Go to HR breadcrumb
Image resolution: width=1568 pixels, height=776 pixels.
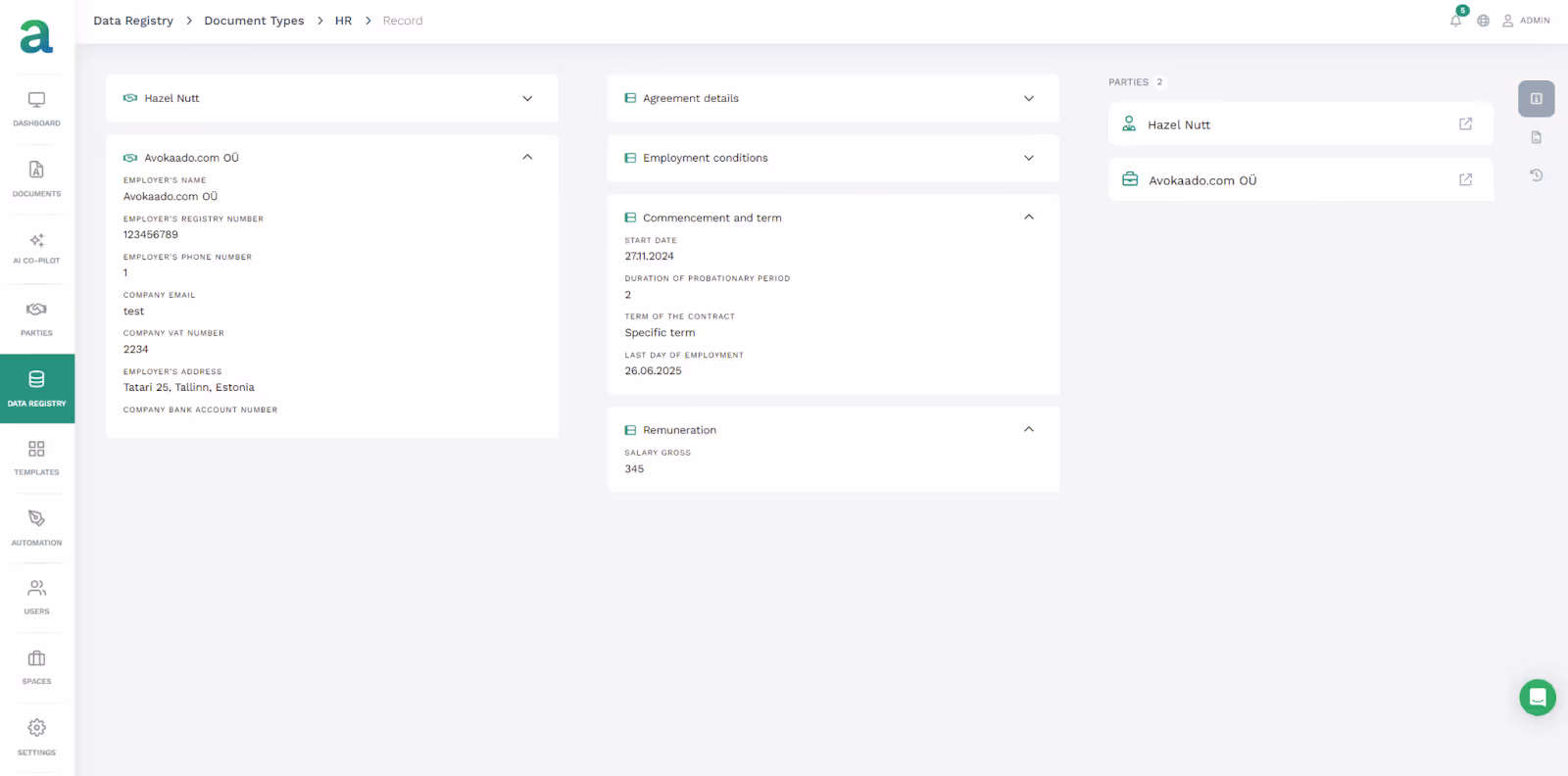pyautogui.click(x=343, y=21)
